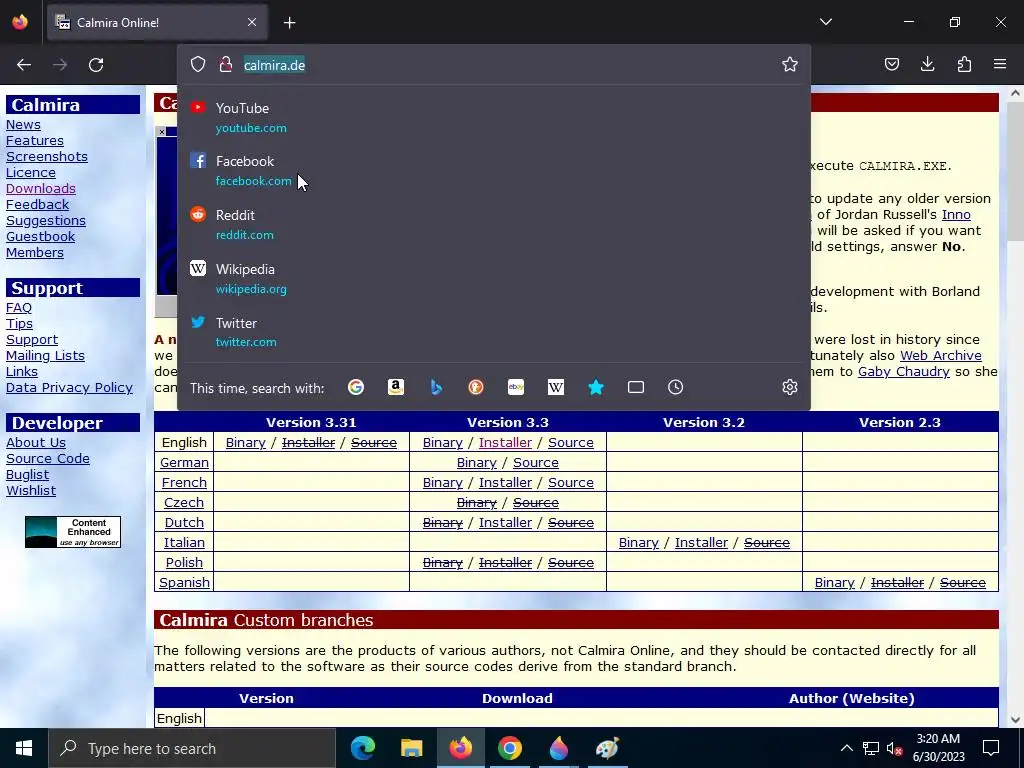Open the Gaby Chaudry link
The height and width of the screenshot is (768, 1024).
(904, 371)
